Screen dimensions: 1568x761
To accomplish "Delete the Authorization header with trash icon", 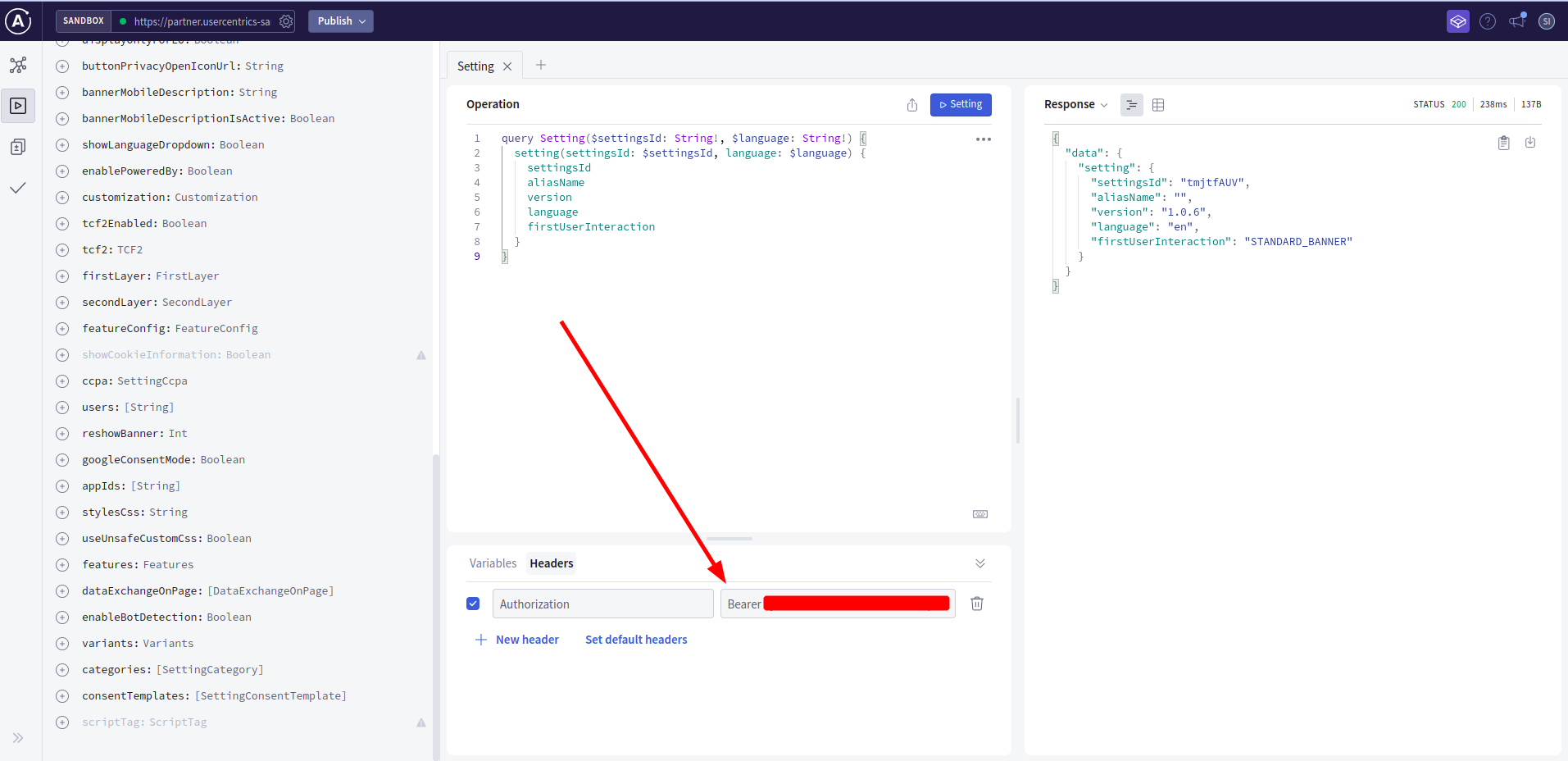I will tap(977, 604).
